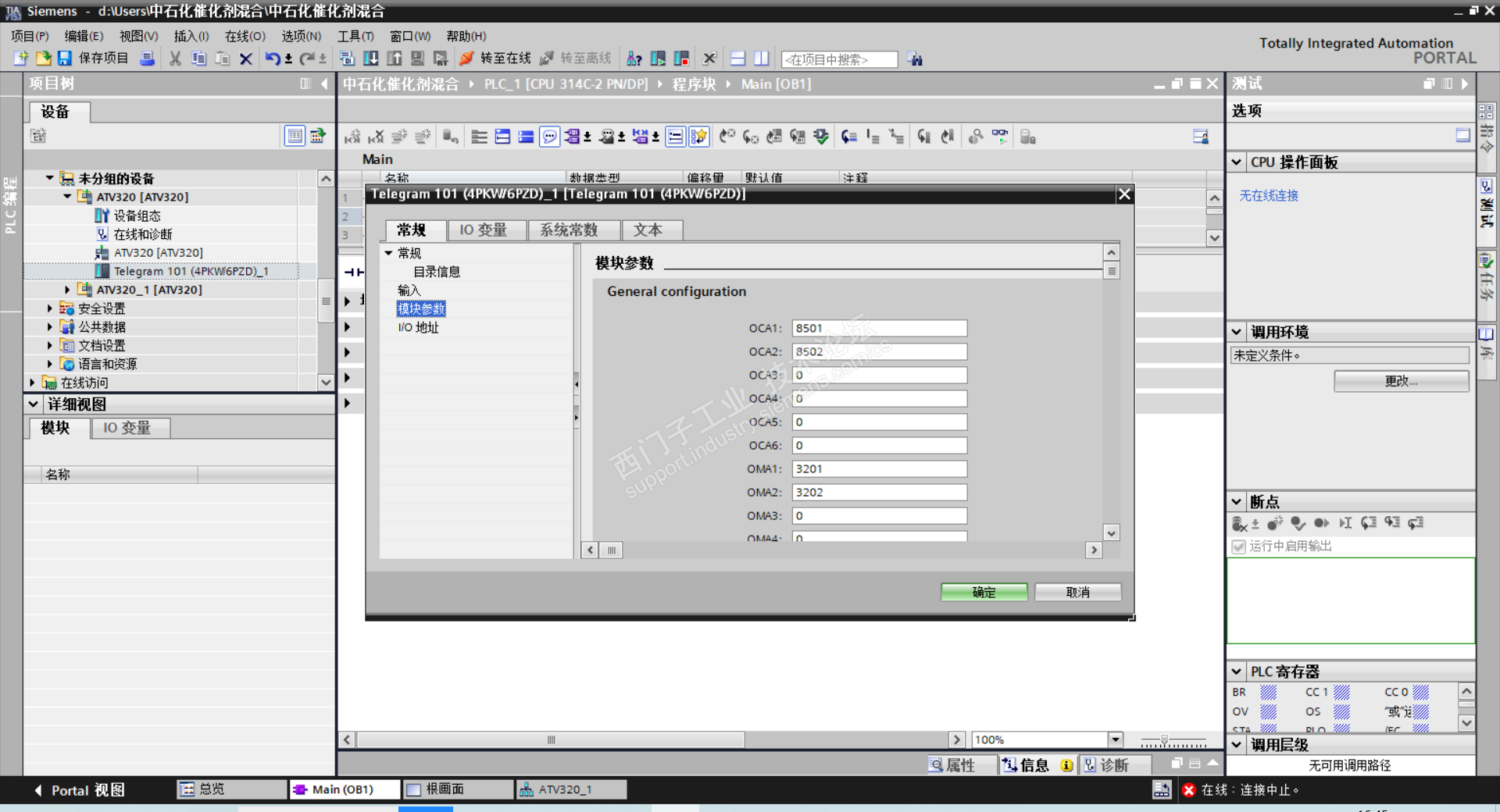Click the editor horizontal scrollbar thumb

tap(550, 739)
